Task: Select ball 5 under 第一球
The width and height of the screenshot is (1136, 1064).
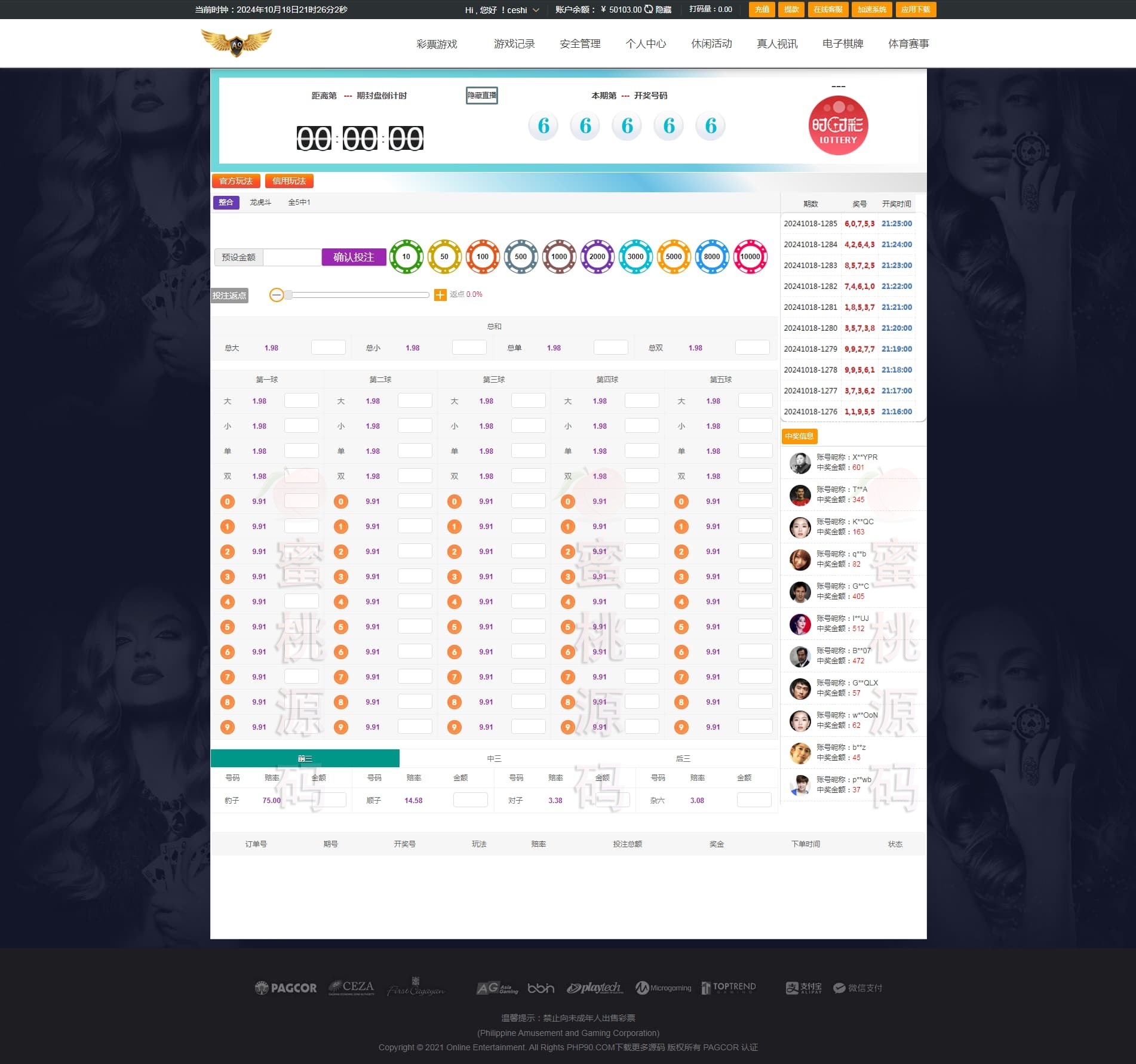Action: (228, 627)
